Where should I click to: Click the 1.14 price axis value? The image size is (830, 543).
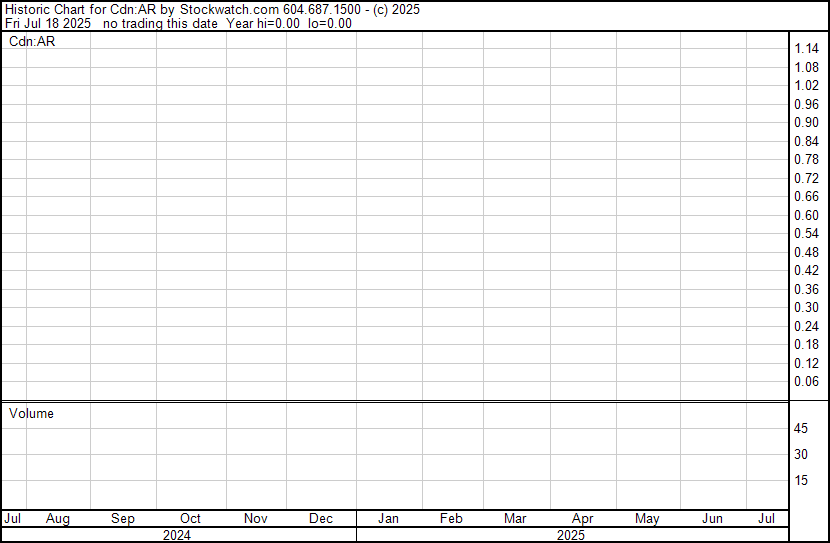pos(806,49)
